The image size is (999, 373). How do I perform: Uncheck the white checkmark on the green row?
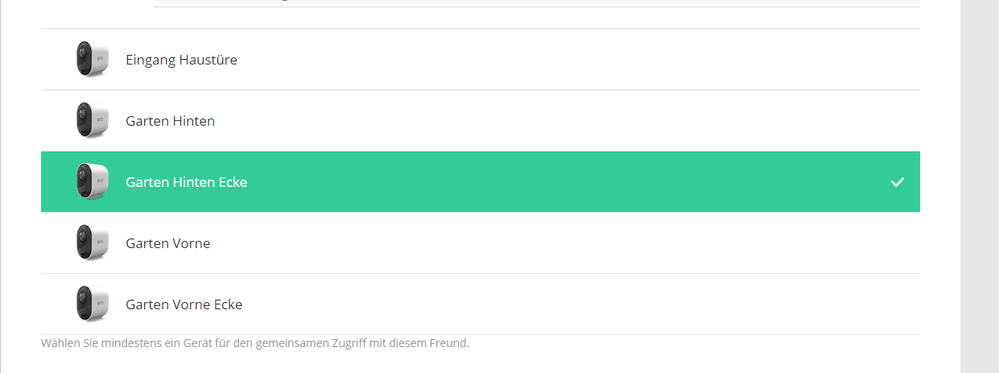[897, 182]
